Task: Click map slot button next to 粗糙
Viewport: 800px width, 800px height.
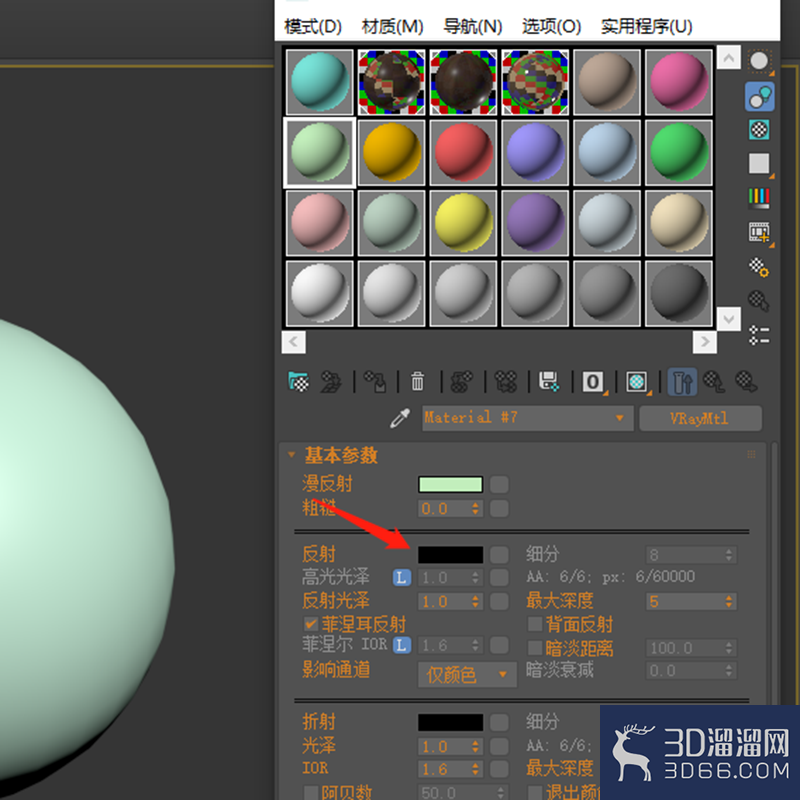Action: (499, 508)
